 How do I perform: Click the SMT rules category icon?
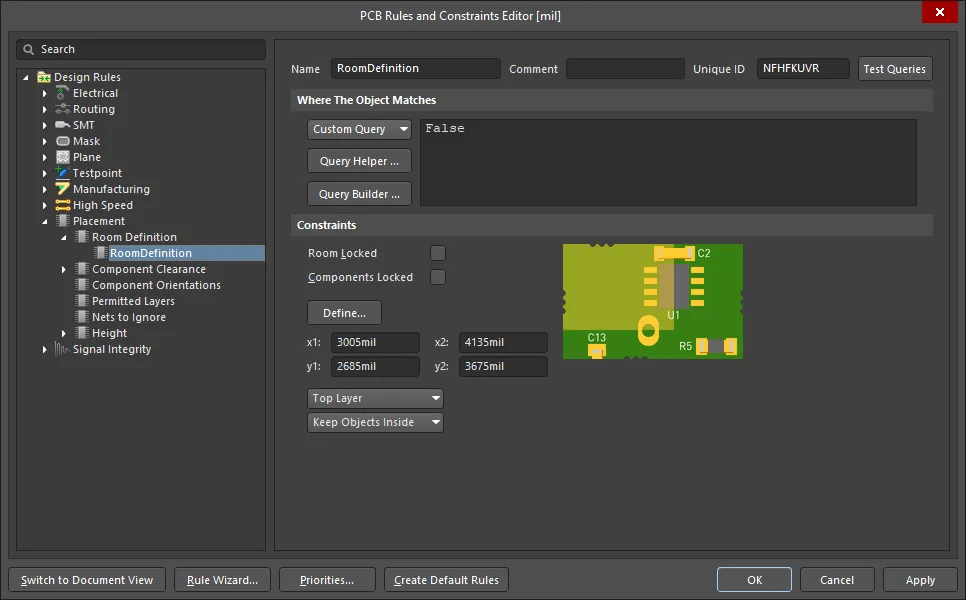pos(62,125)
